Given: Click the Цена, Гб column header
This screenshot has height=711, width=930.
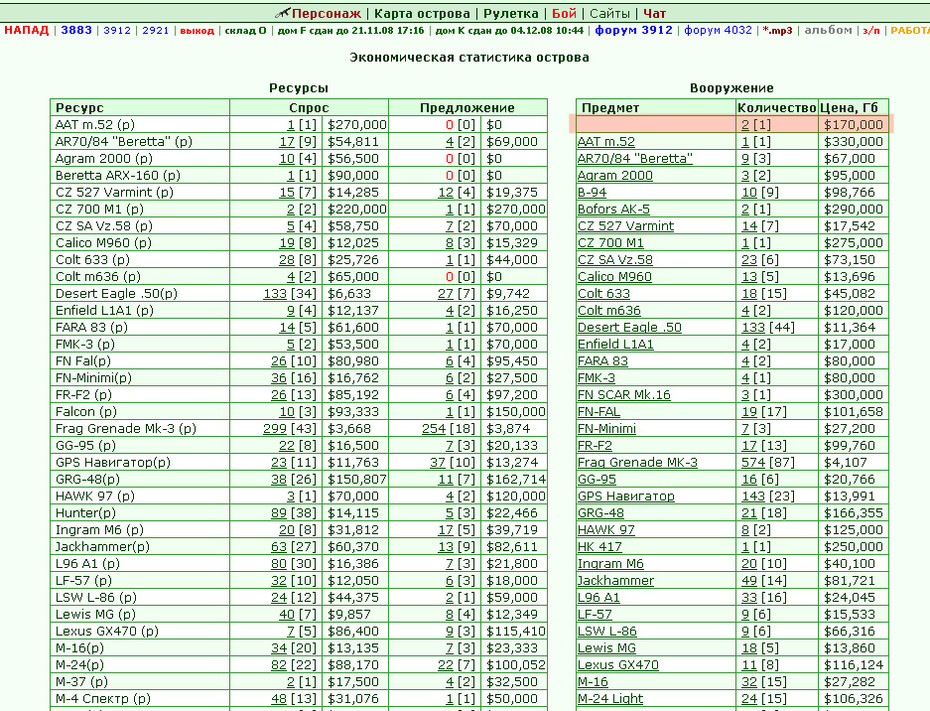Looking at the screenshot, I should [849, 108].
